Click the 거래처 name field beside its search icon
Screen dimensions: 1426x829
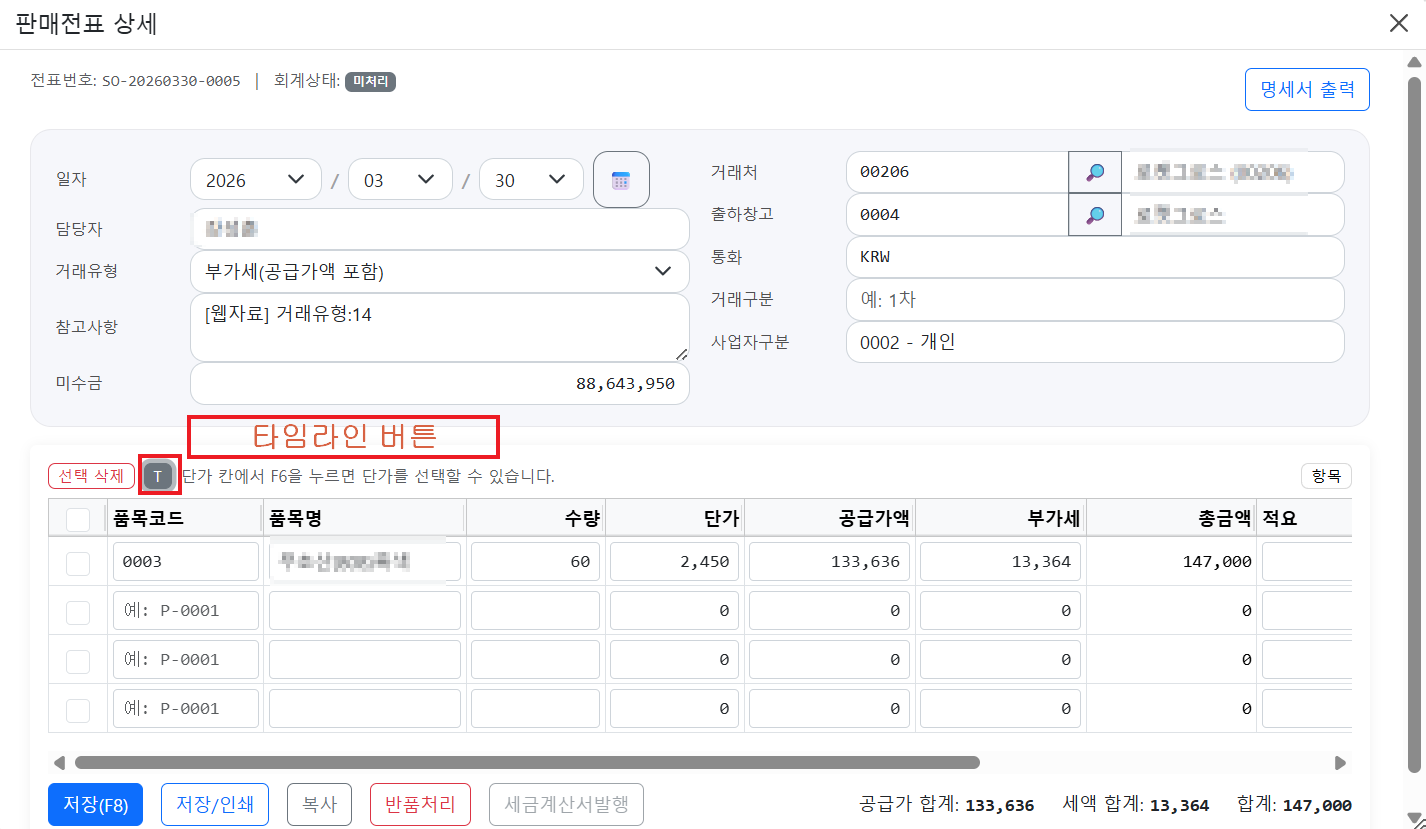[x=1233, y=172]
